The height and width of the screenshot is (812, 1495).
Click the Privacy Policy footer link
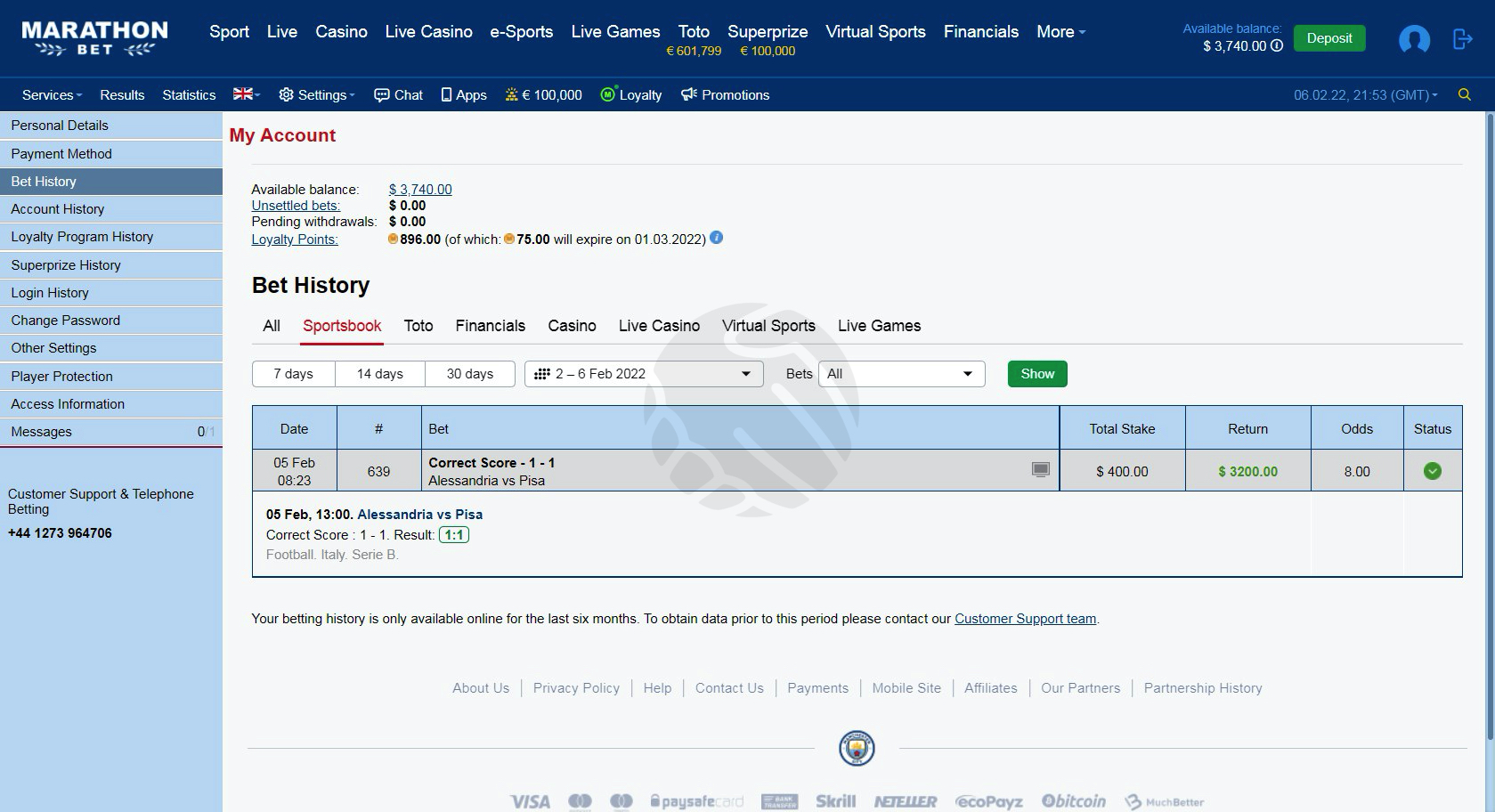click(x=576, y=688)
